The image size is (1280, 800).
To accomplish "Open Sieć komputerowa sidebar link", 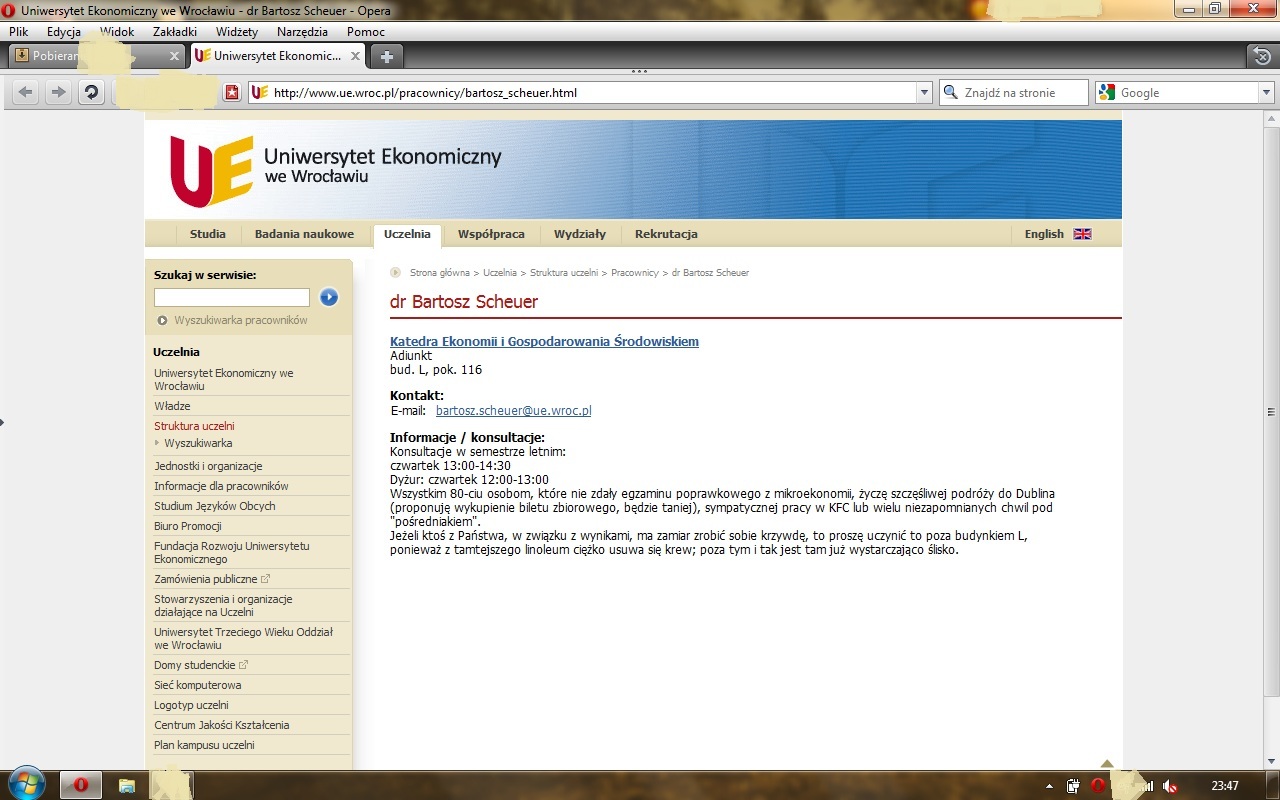I will (198, 685).
